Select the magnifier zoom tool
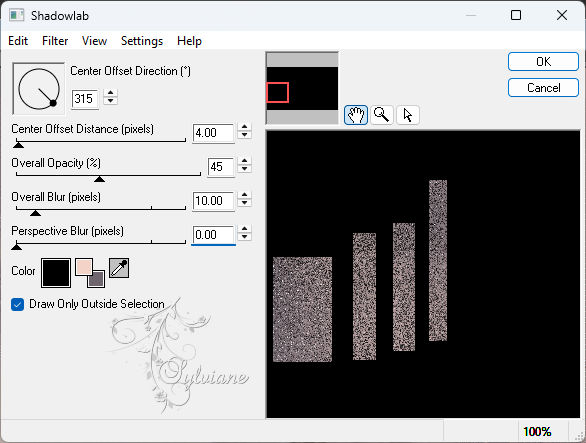This screenshot has height=443, width=586. 382,114
